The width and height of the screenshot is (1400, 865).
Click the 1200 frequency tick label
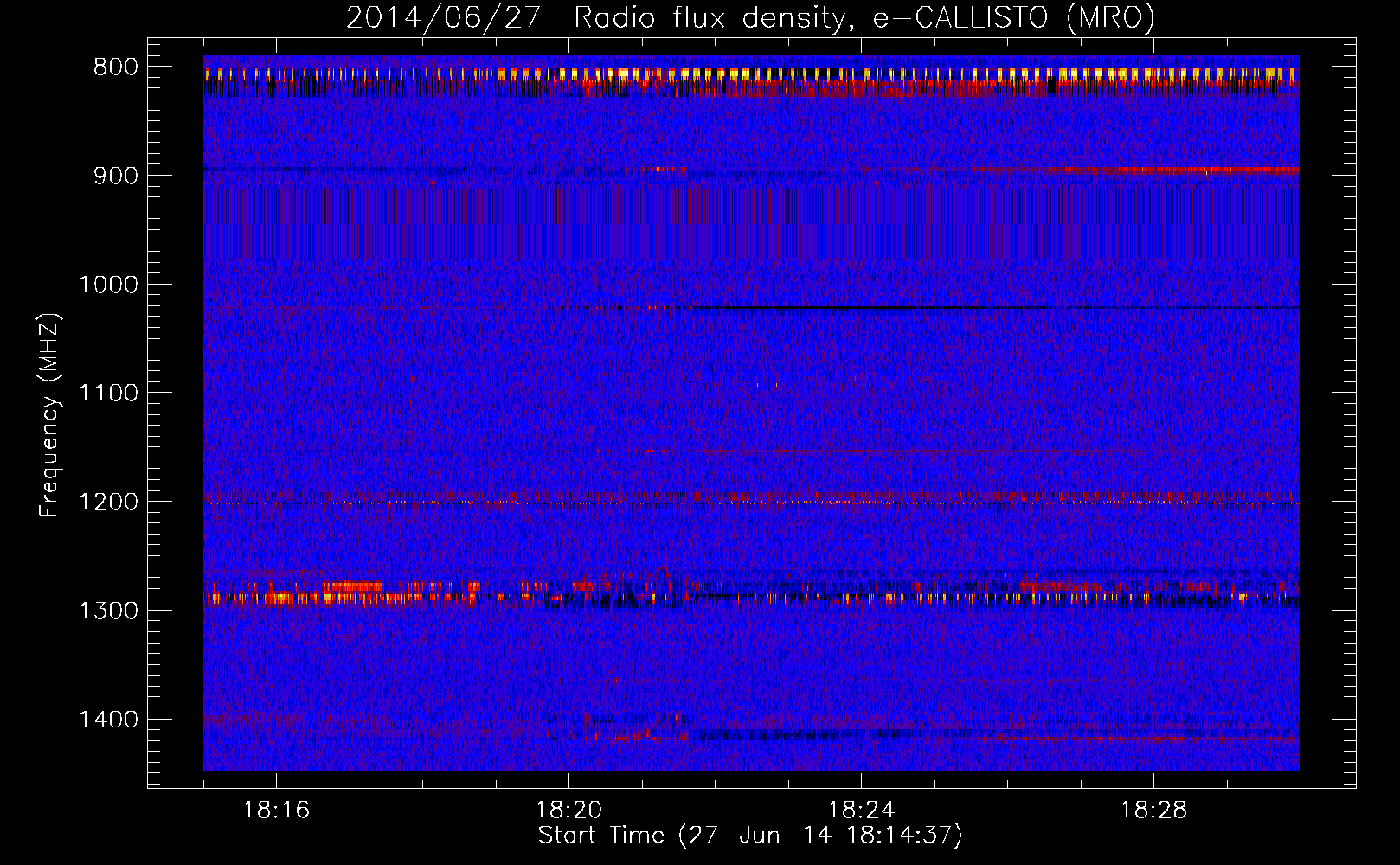(x=109, y=503)
